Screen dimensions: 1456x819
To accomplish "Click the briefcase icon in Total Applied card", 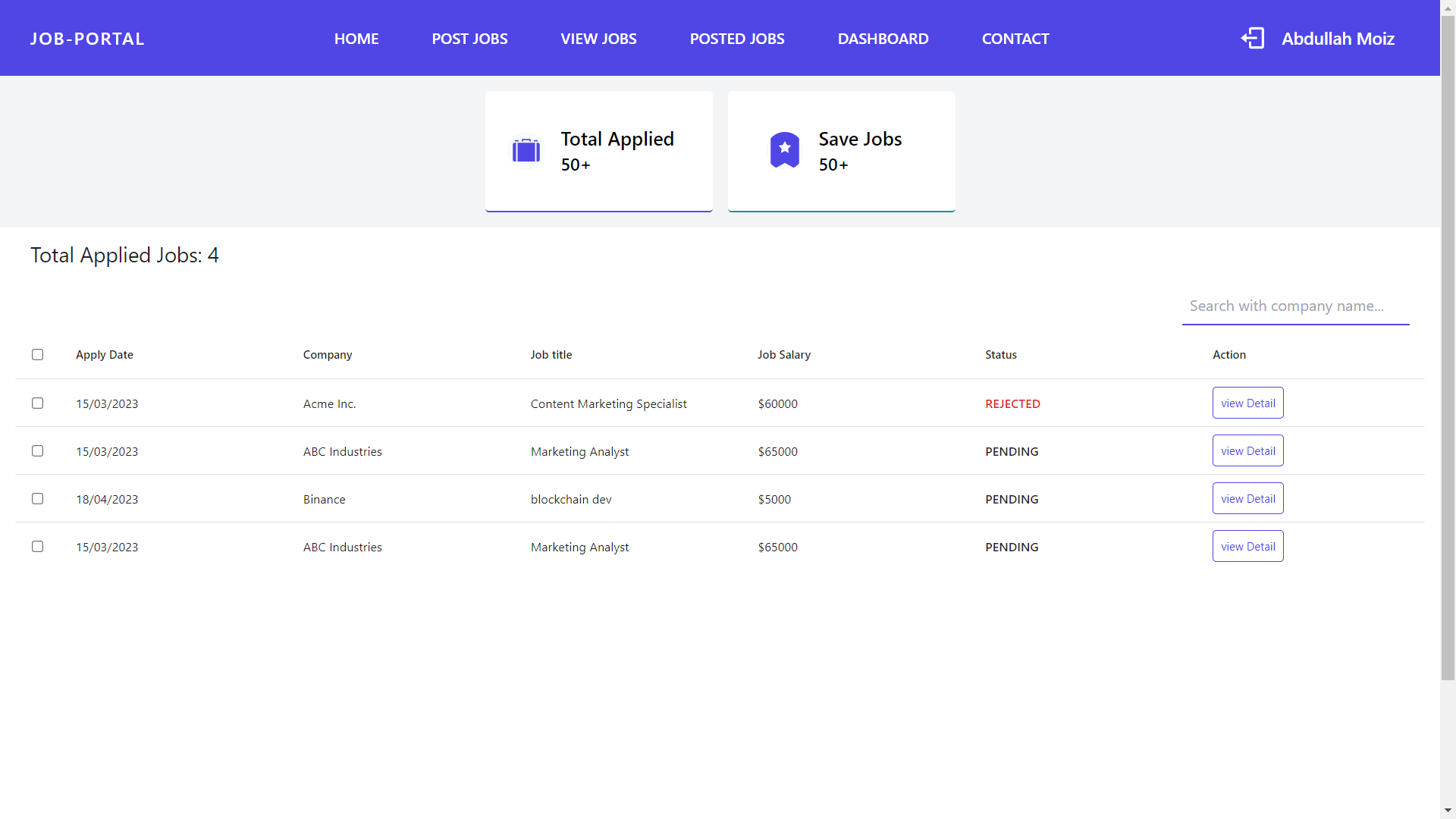I will coord(526,150).
